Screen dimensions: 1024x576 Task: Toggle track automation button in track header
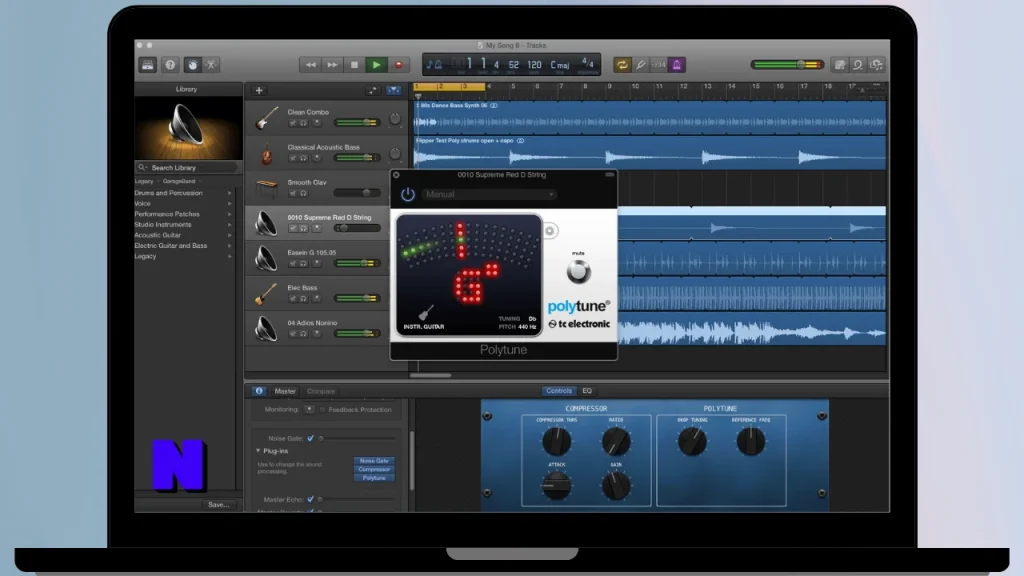click(x=372, y=90)
